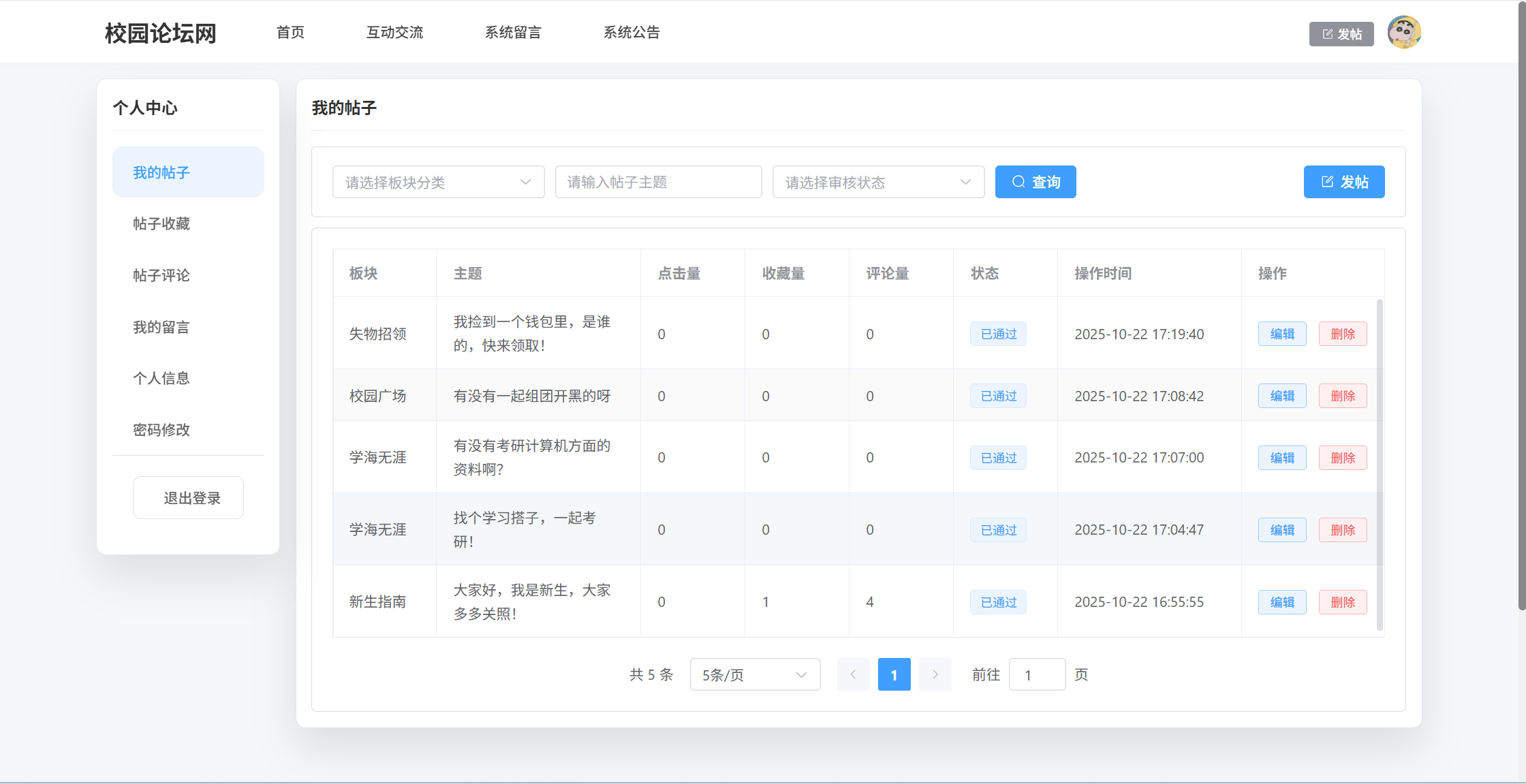The width and height of the screenshot is (1526, 784).
Task: Go to previous page arrow
Action: [x=853, y=674]
